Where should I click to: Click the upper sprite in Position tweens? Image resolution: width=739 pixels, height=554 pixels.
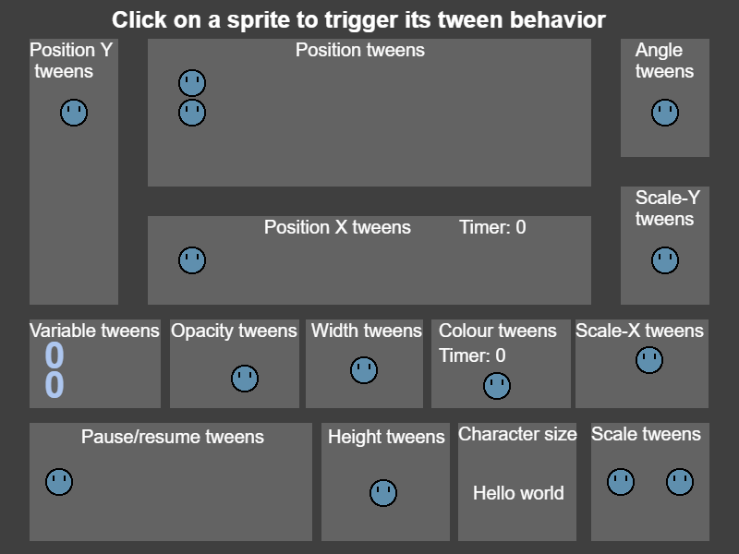(x=192, y=83)
